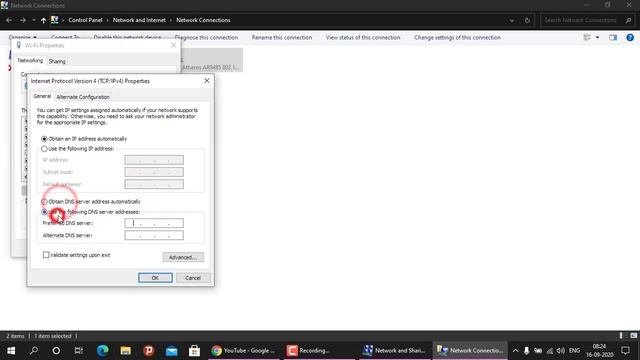The image size is (640, 360).
Task: Go forward in Explorer navigation
Action: [x=23, y=20]
